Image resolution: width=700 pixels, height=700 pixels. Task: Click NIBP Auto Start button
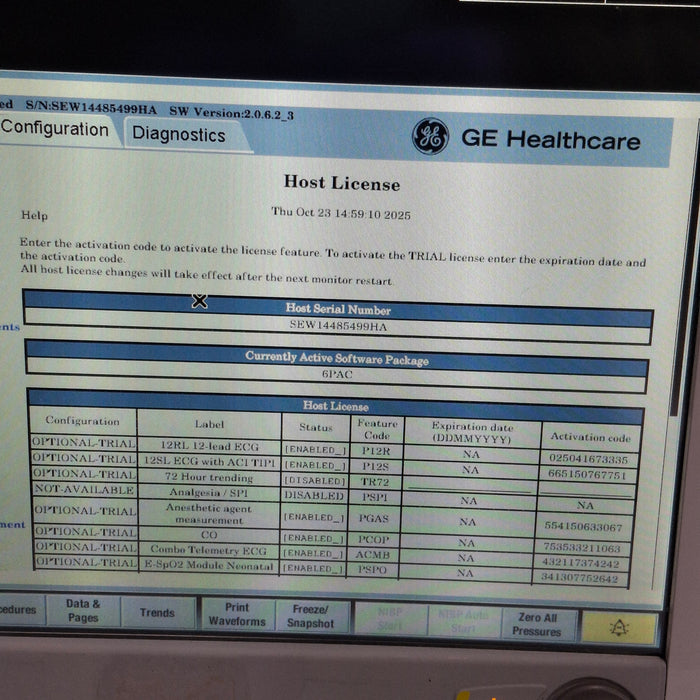click(463, 621)
